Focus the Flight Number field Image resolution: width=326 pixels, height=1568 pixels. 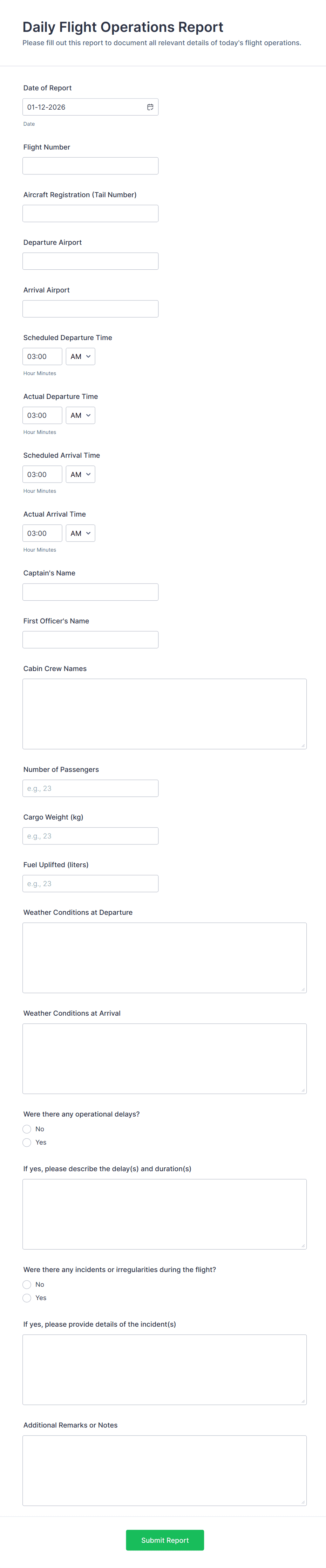point(90,166)
